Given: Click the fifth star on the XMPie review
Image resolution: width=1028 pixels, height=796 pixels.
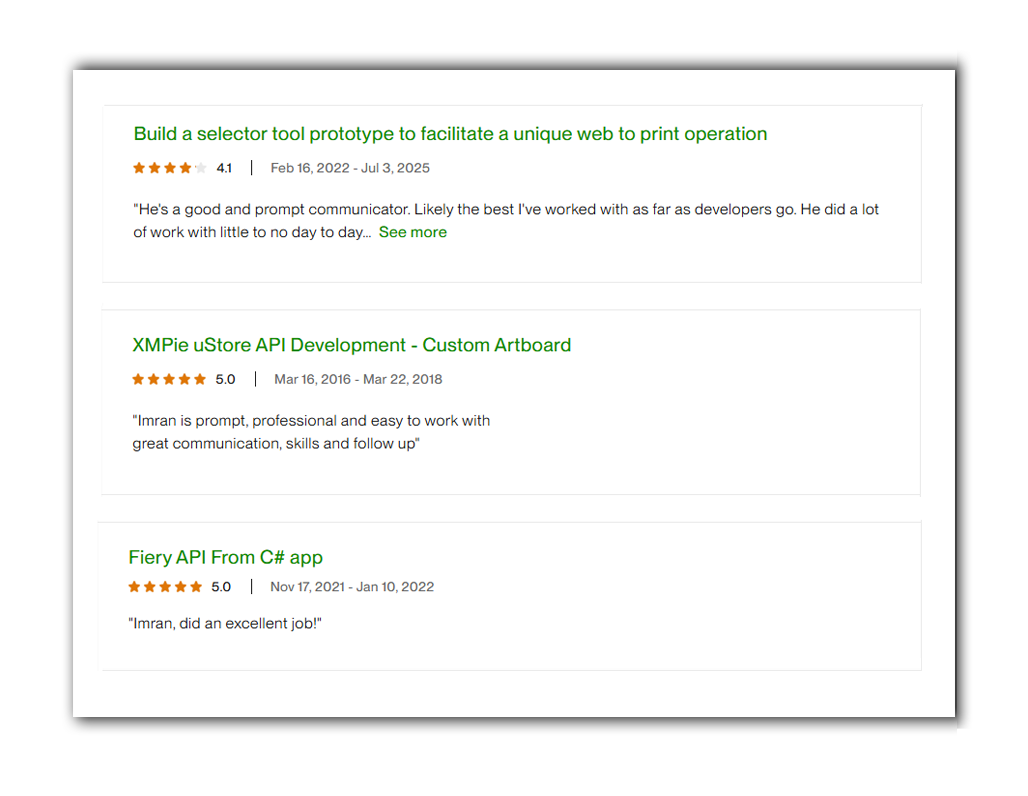Looking at the screenshot, I should pos(197,380).
